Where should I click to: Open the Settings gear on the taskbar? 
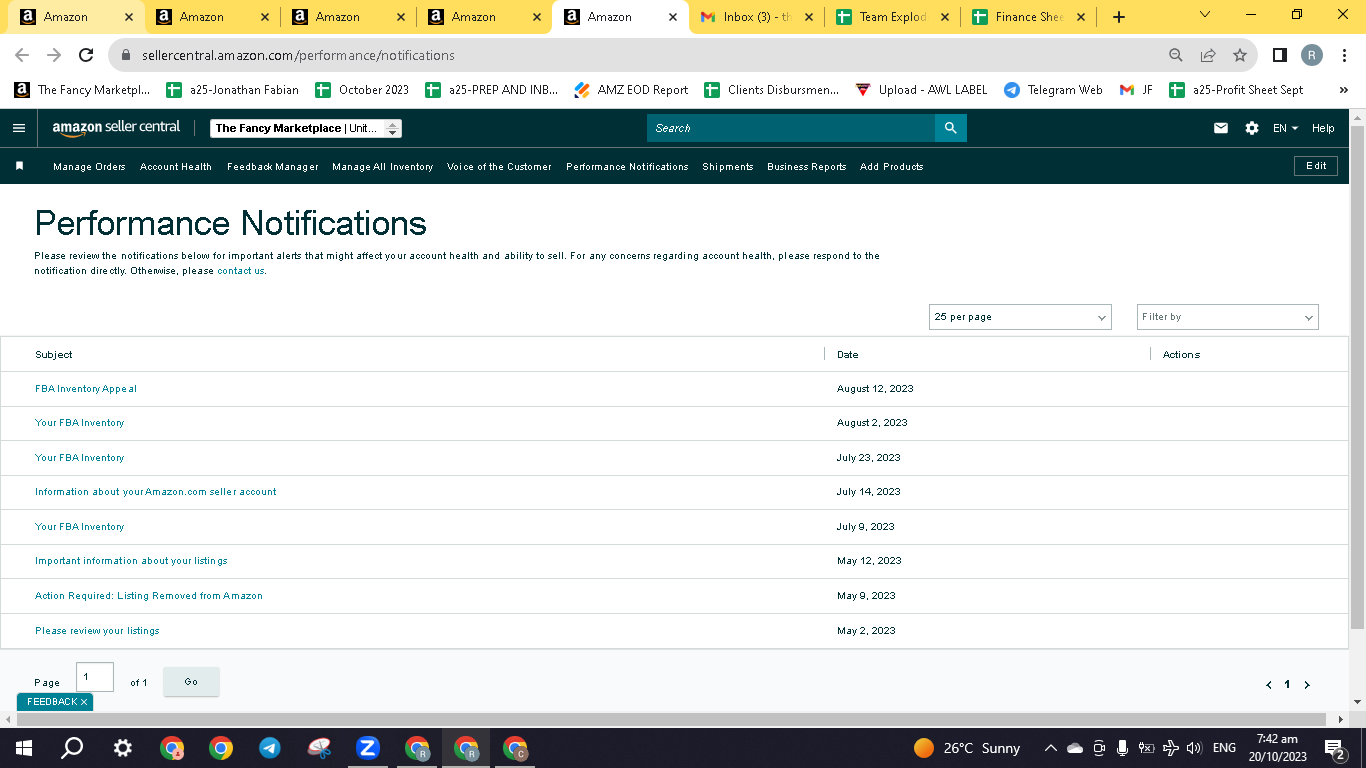(x=122, y=748)
